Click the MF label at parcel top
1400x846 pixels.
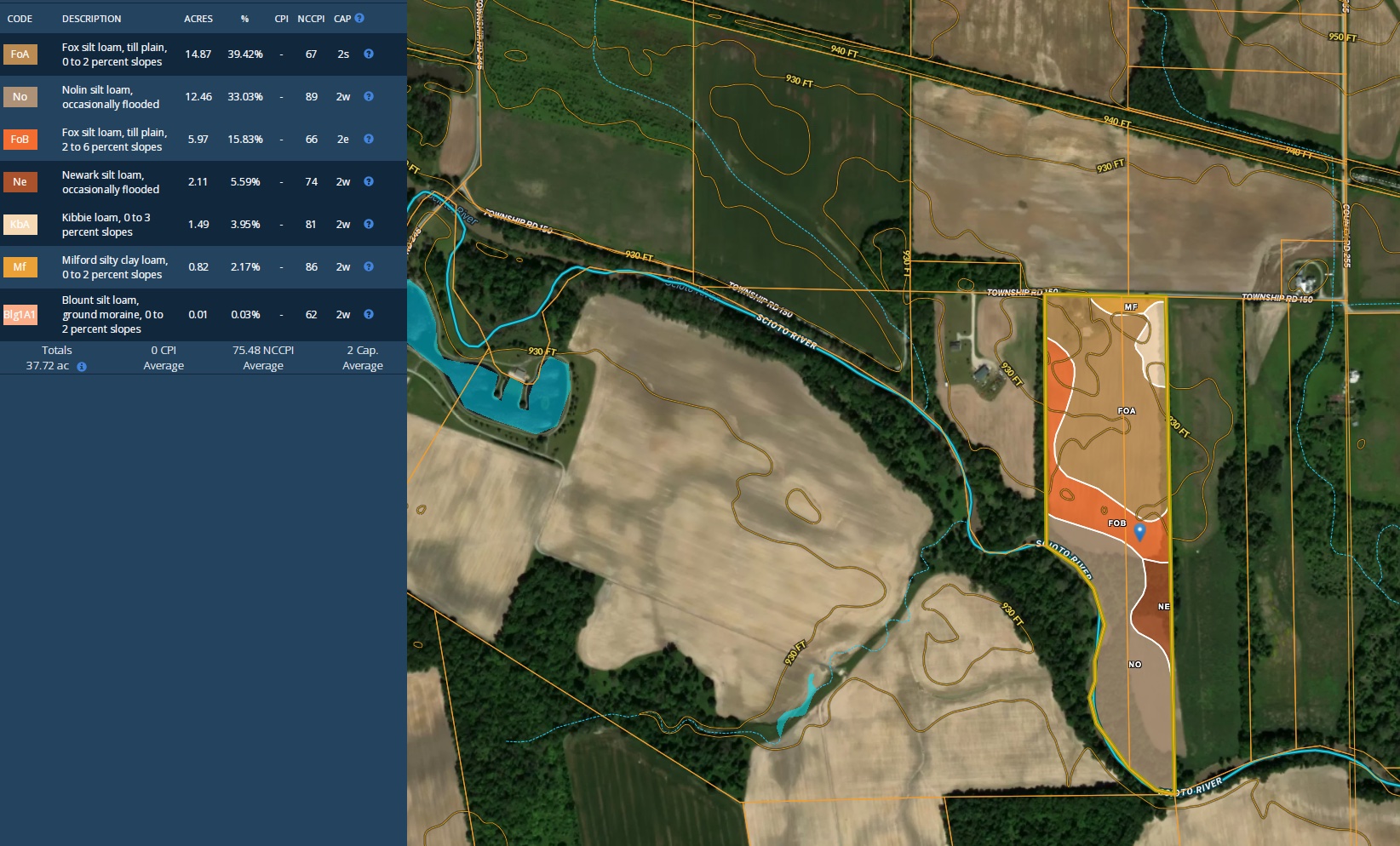(x=1131, y=307)
